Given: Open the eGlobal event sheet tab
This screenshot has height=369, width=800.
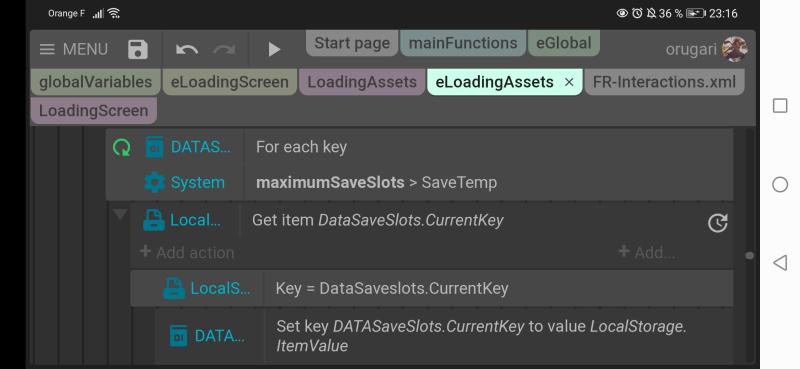Looking at the screenshot, I should pyautogui.click(x=564, y=43).
